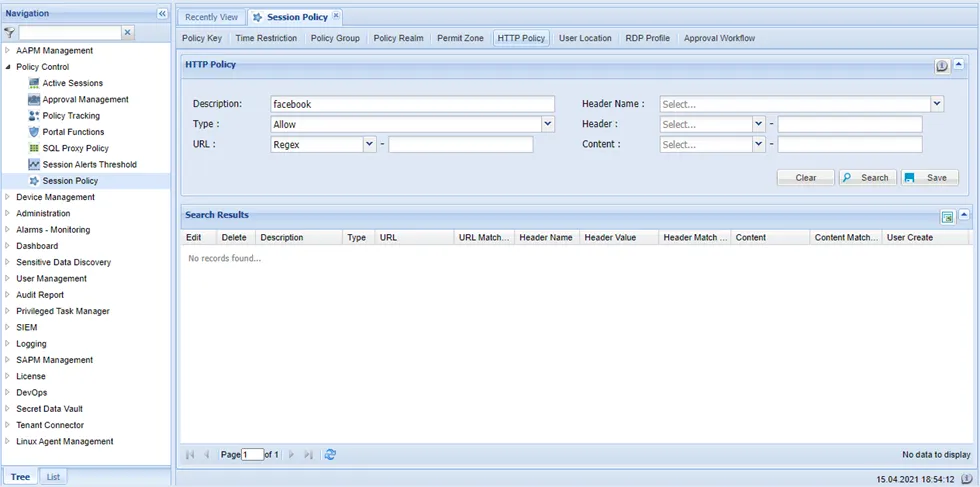The height and width of the screenshot is (487, 980).
Task: Open the Content match type dropdown
Action: (759, 144)
